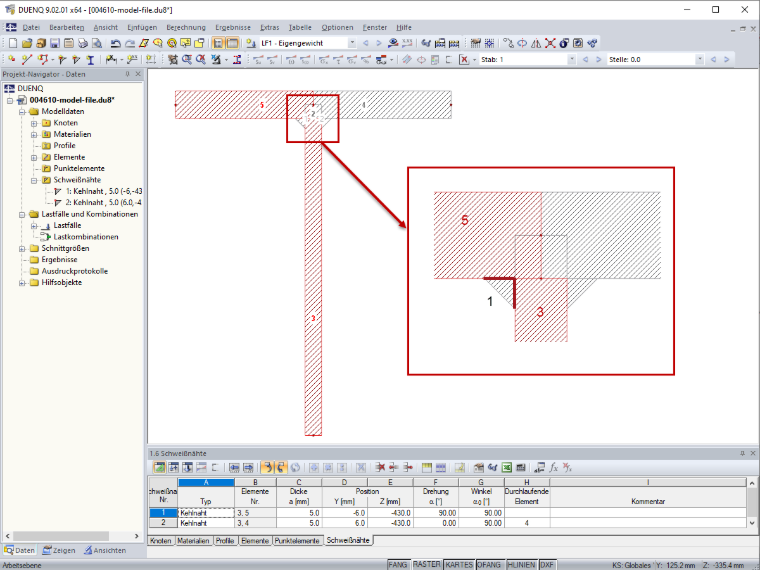Select the line element tool icon

click(x=27, y=59)
